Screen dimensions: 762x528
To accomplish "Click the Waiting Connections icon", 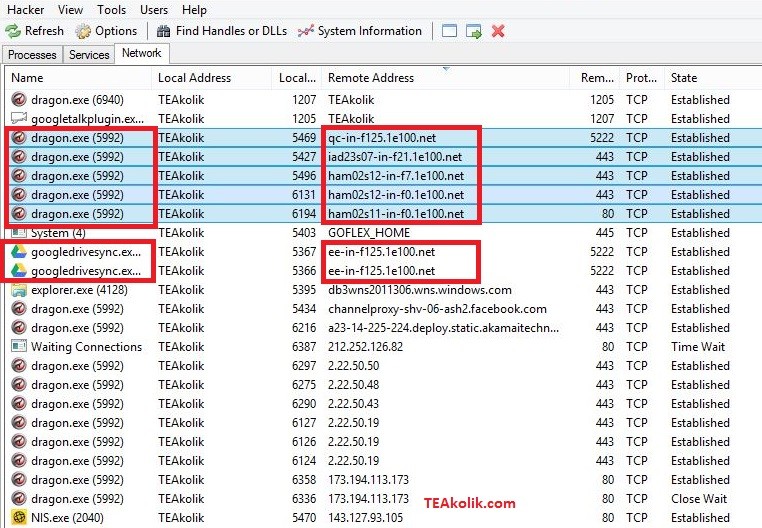I will pos(18,347).
